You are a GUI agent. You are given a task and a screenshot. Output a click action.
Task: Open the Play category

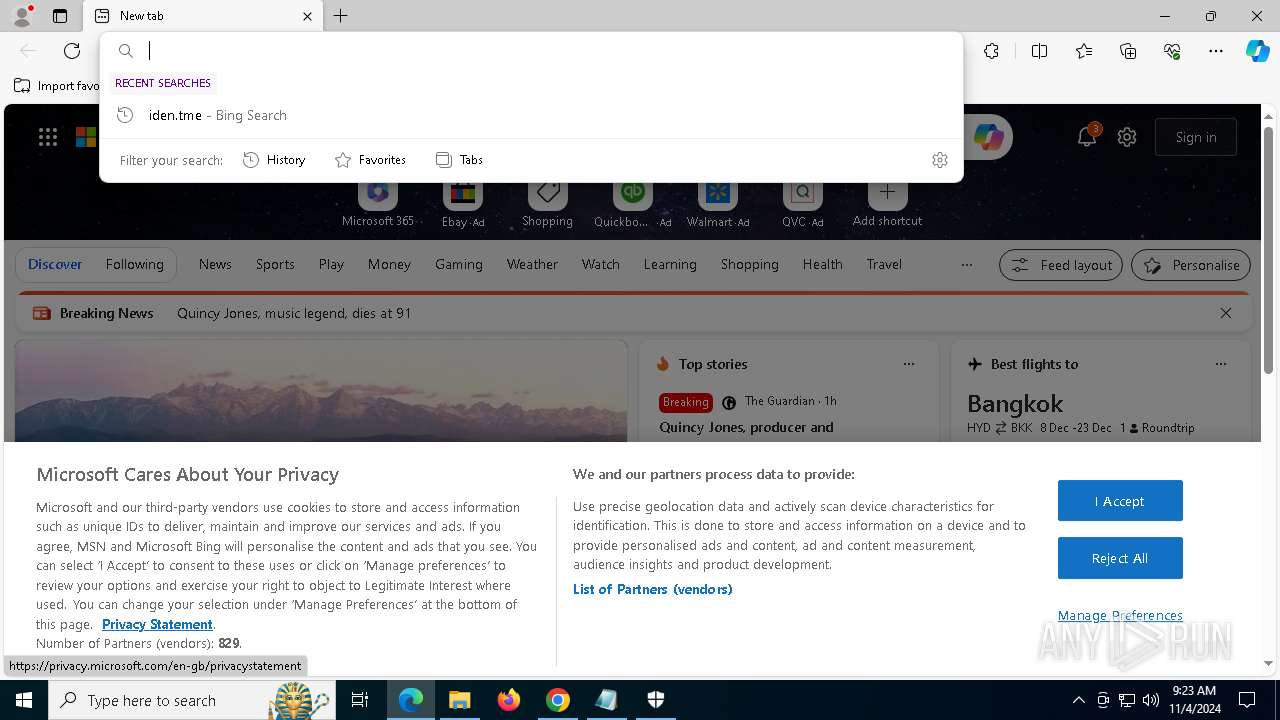coord(331,264)
